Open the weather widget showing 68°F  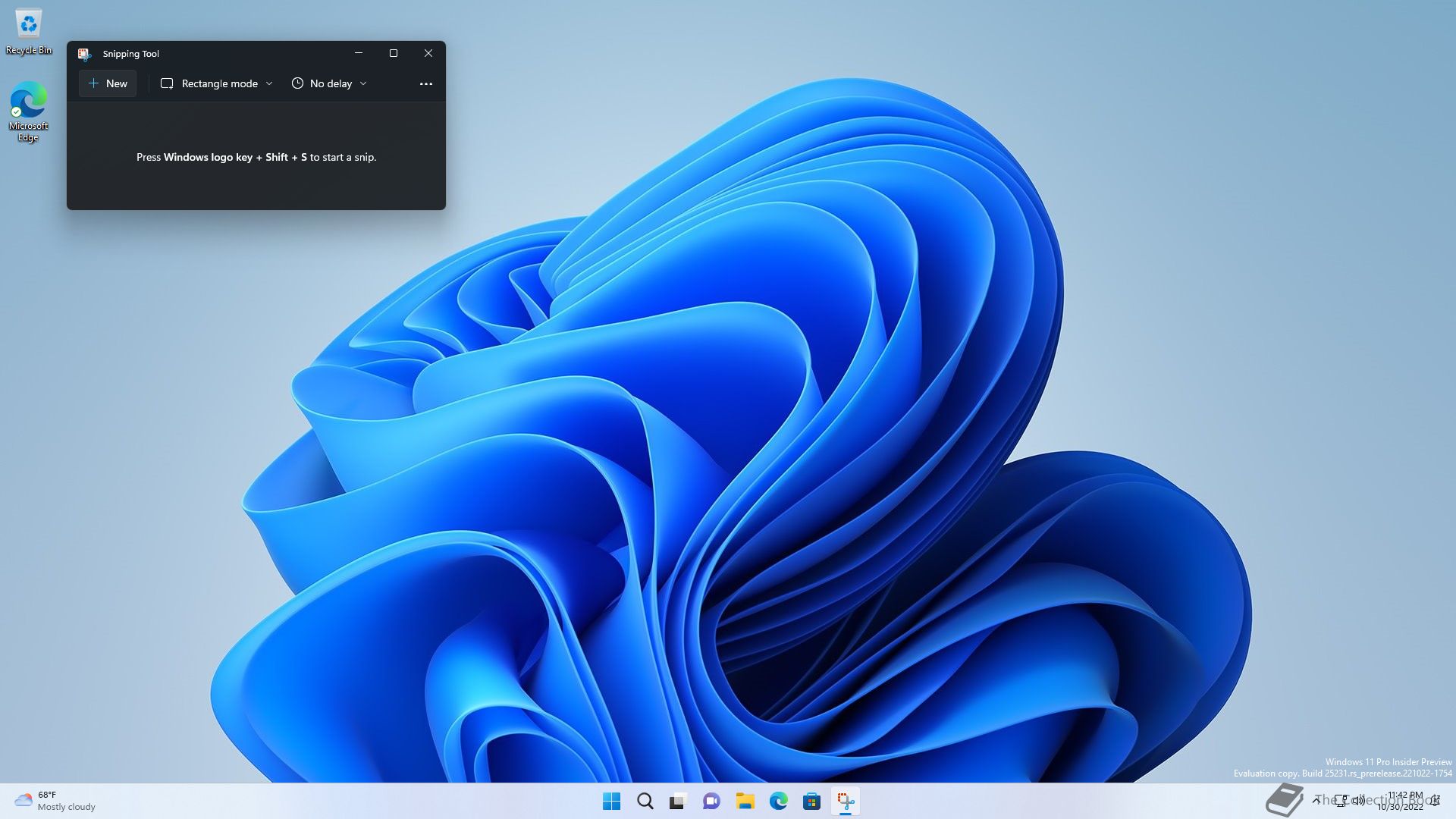55,801
